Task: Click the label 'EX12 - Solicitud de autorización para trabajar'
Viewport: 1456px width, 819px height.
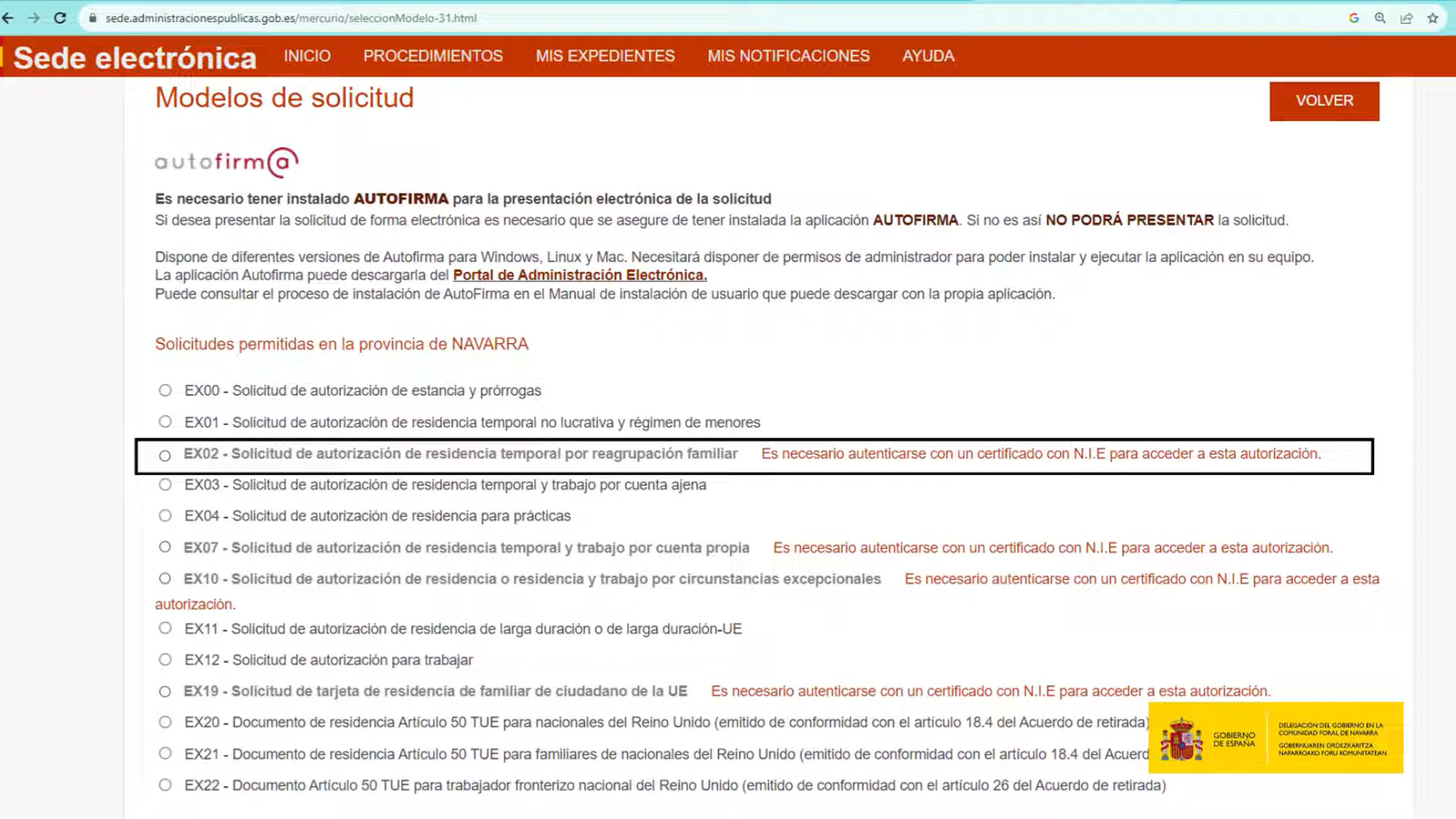Action: tap(329, 660)
